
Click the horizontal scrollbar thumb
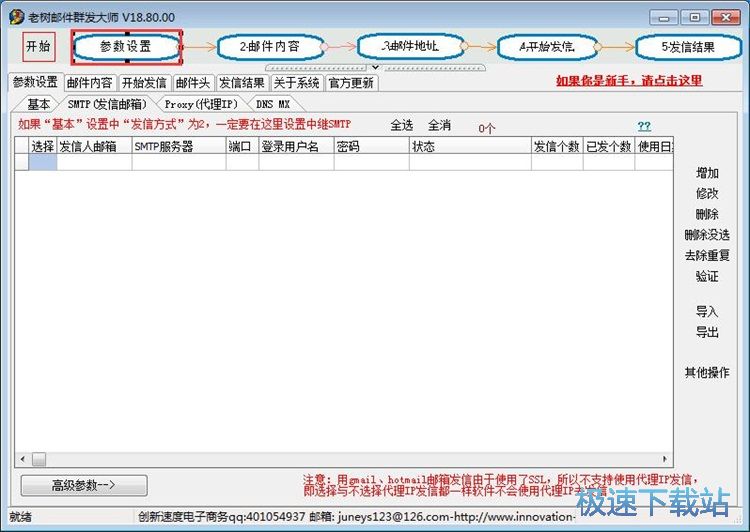pyautogui.click(x=39, y=459)
